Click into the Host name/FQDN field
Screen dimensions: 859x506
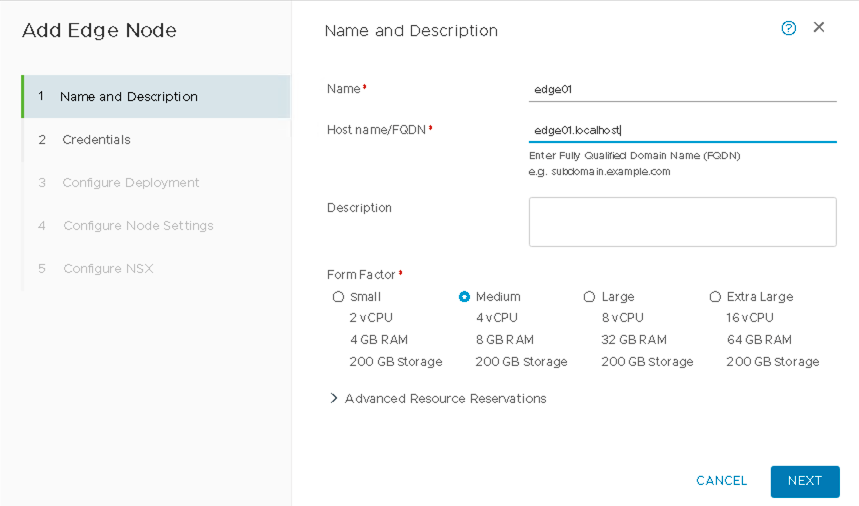pos(682,130)
